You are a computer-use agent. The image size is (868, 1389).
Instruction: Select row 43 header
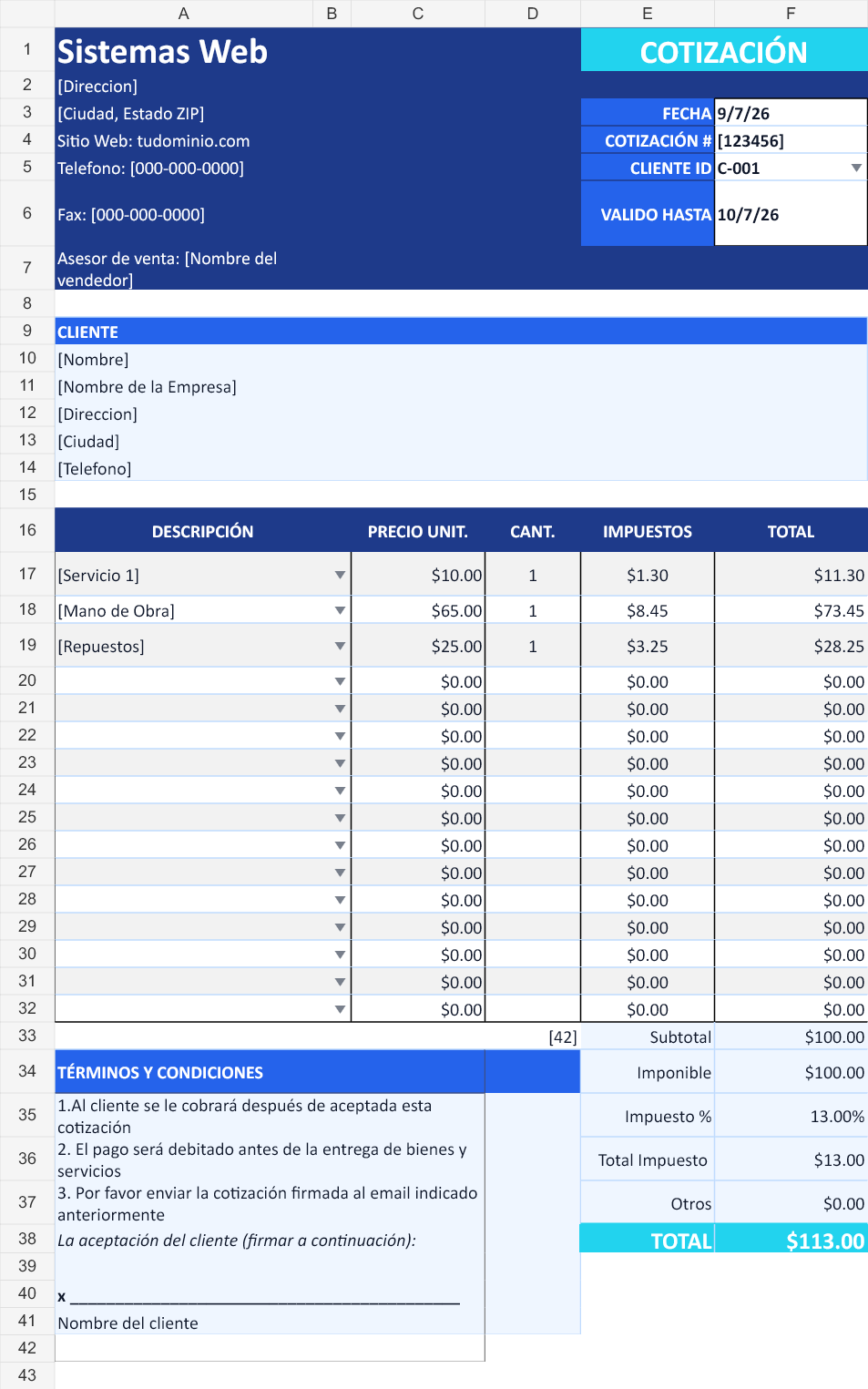(27, 1375)
